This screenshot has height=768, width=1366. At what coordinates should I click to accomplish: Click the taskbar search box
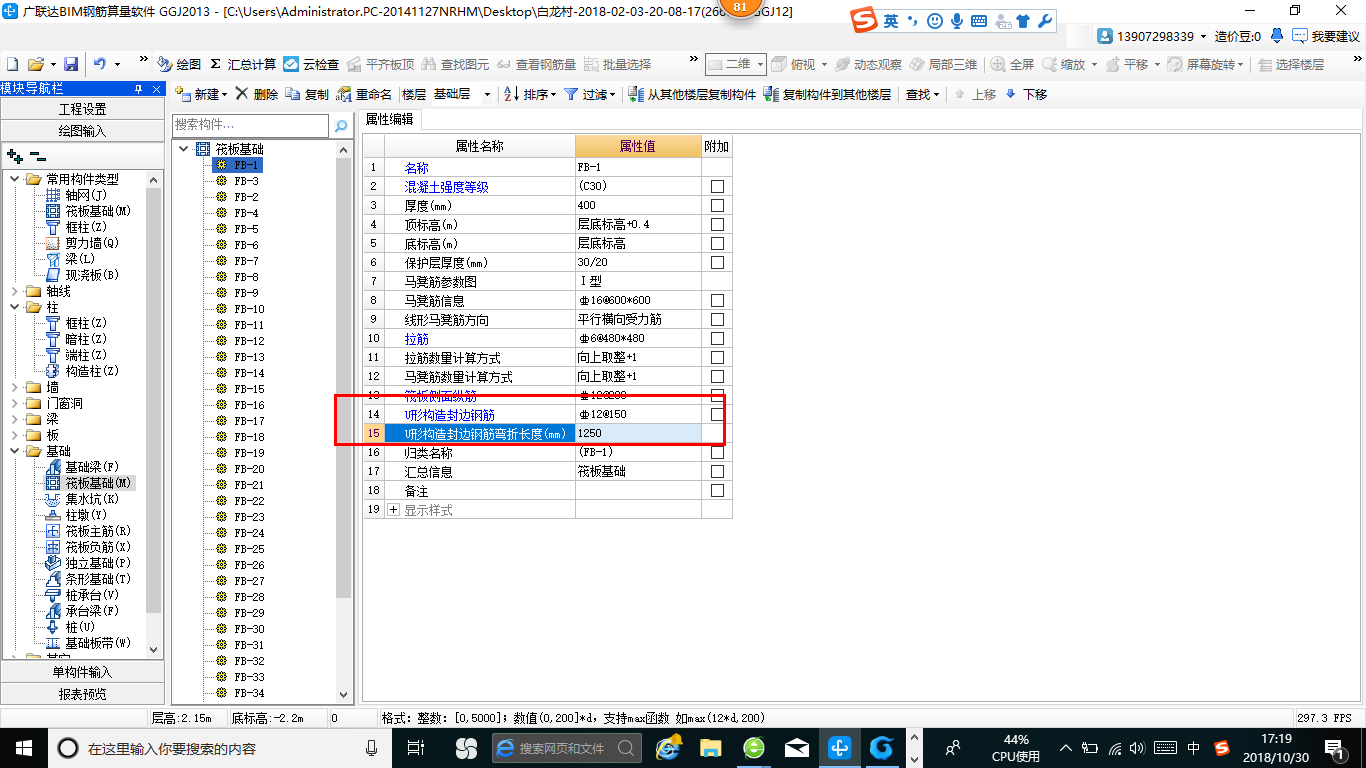pos(218,747)
